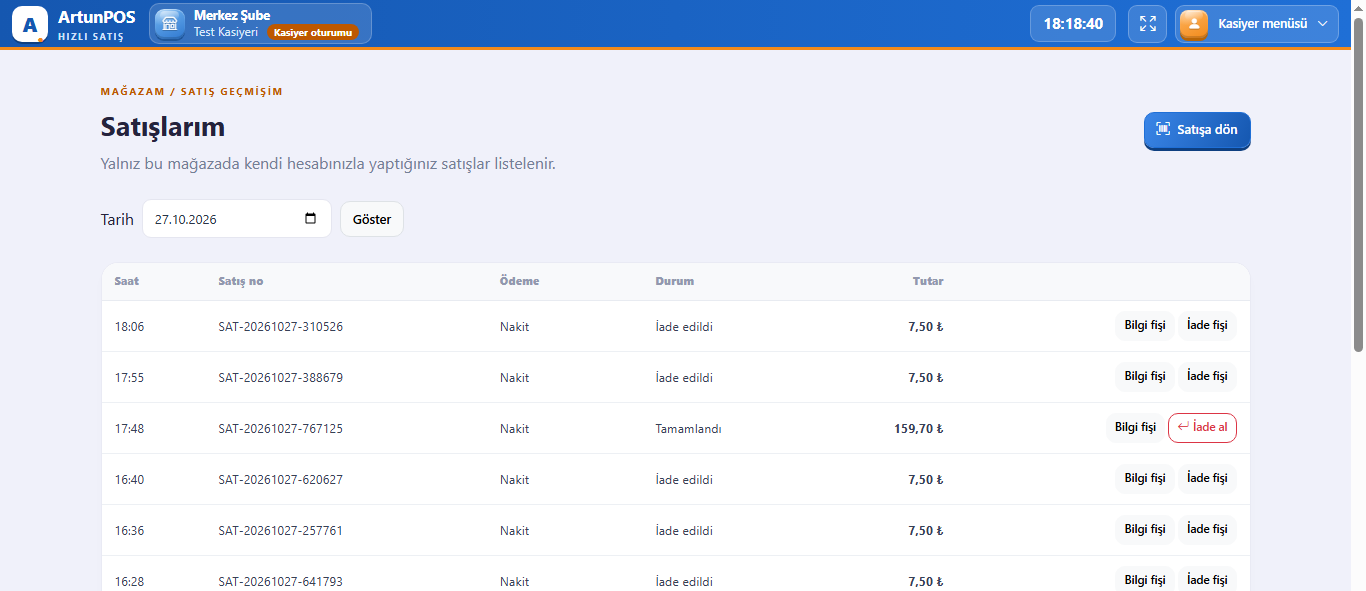Image resolution: width=1366 pixels, height=591 pixels.
Task: Click the cashier avatar icon
Action: click(1194, 24)
